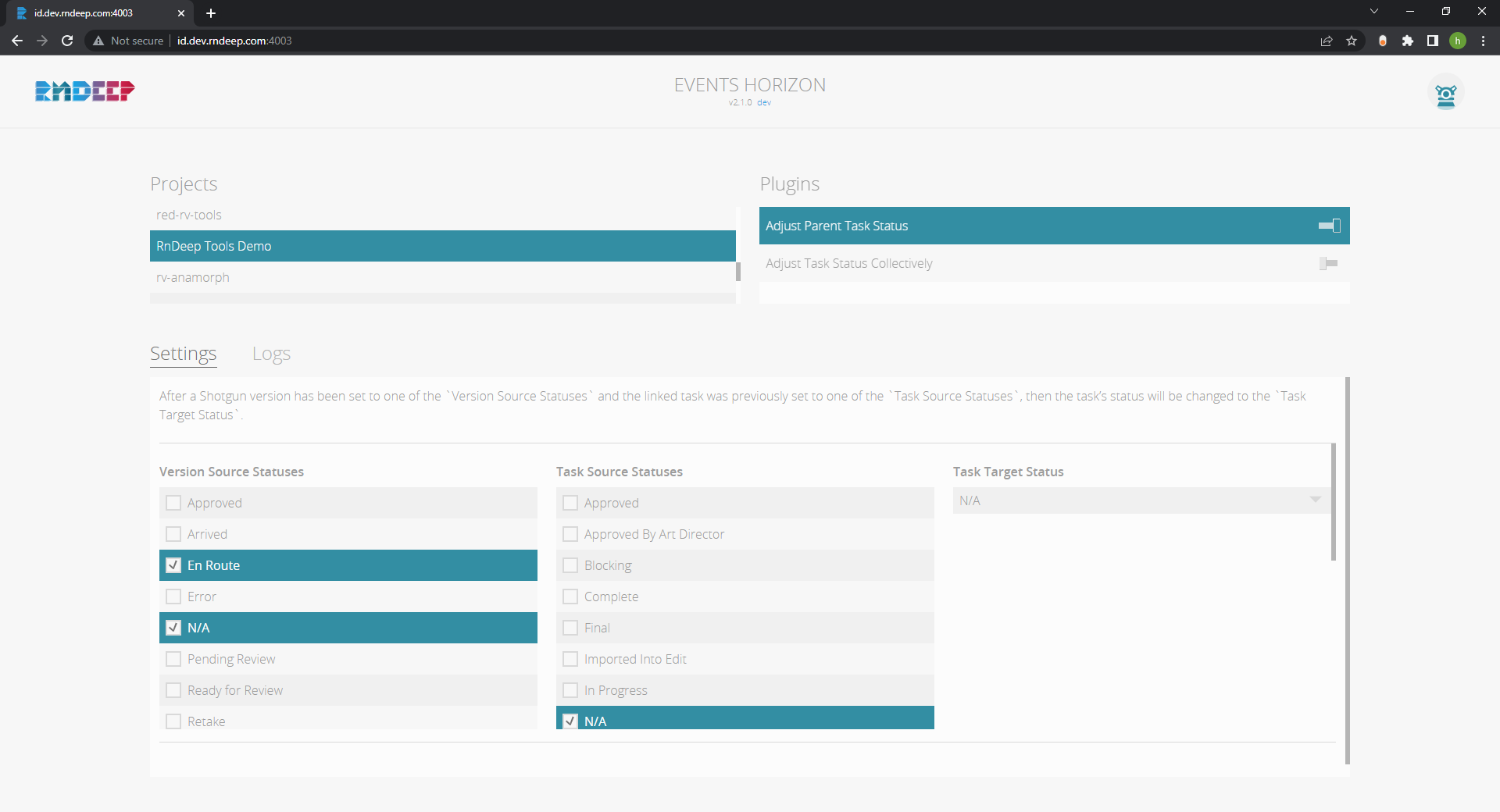Switch to the Logs tab

click(271, 354)
